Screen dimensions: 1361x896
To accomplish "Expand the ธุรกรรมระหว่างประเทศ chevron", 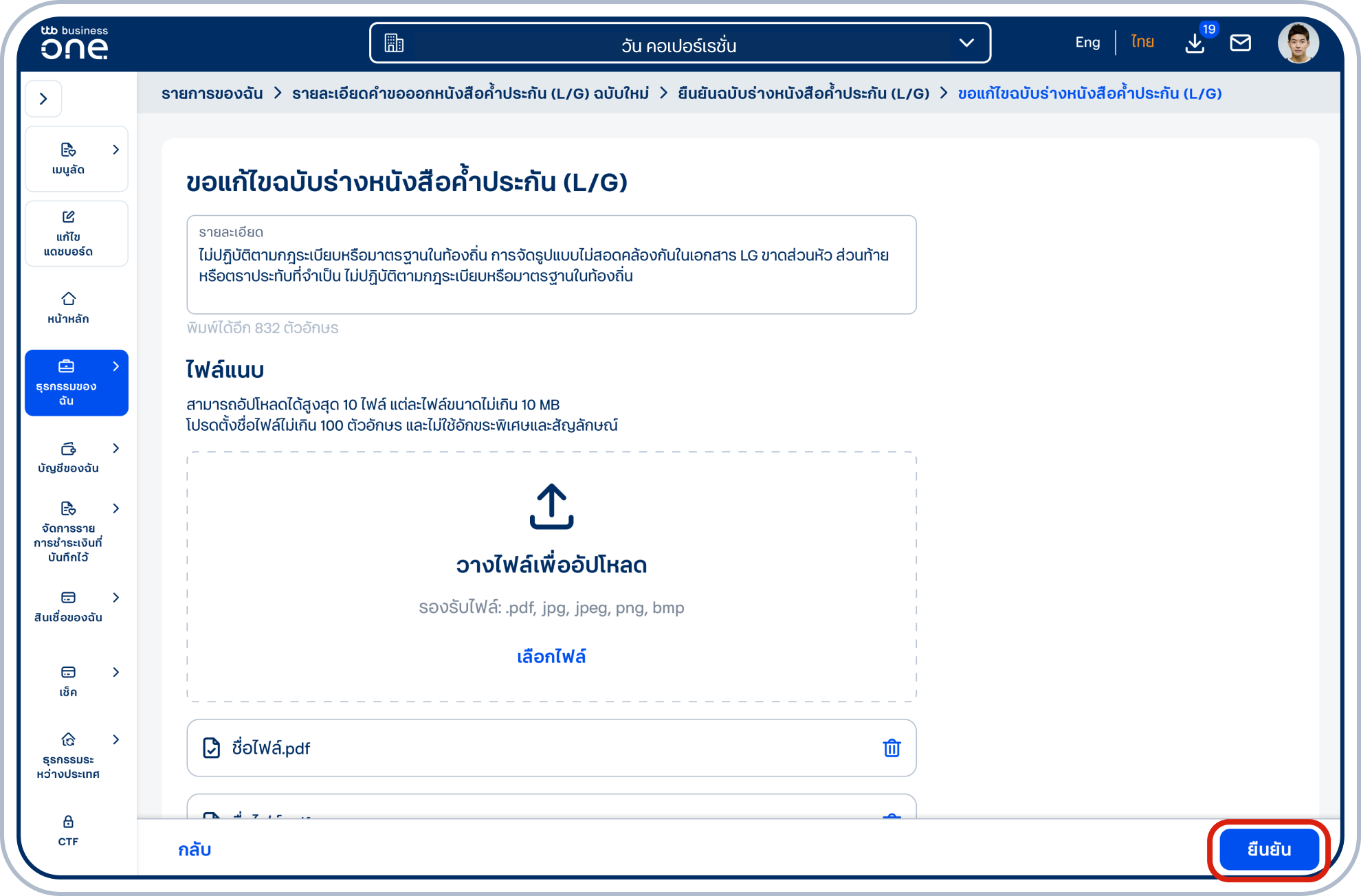I will [115, 739].
